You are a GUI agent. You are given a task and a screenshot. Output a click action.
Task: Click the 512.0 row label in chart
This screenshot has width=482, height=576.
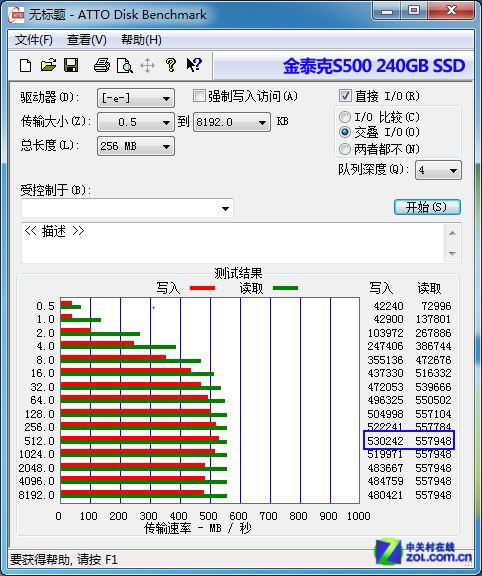[x=39, y=441]
